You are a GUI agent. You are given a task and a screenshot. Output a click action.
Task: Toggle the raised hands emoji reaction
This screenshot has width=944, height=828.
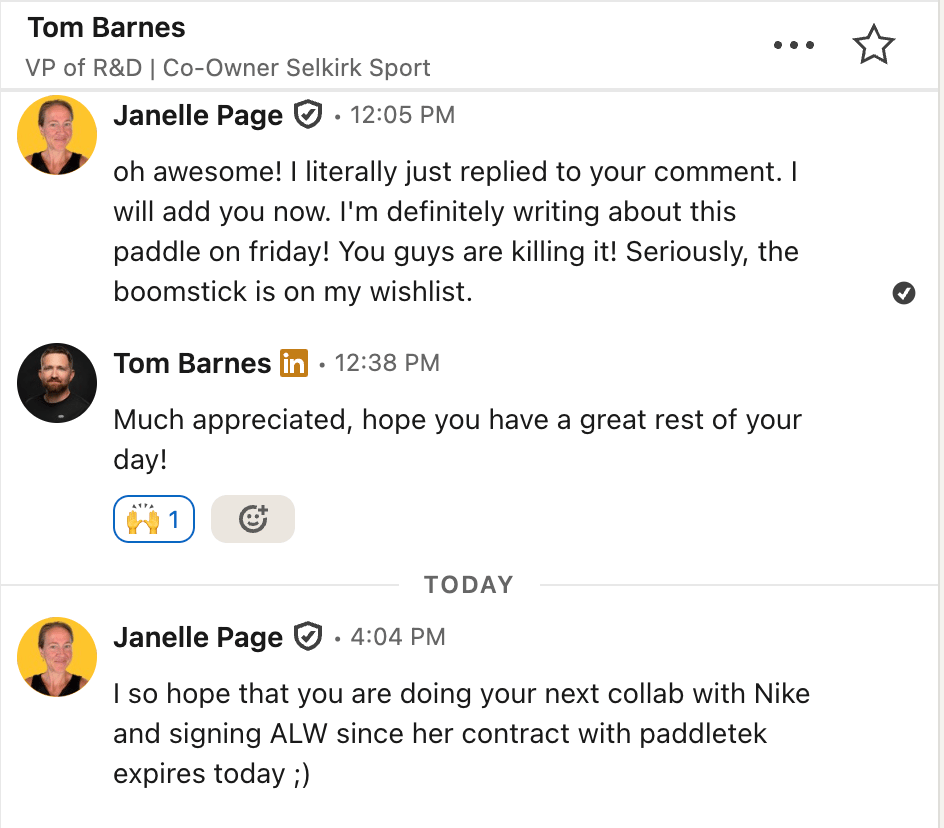(154, 519)
